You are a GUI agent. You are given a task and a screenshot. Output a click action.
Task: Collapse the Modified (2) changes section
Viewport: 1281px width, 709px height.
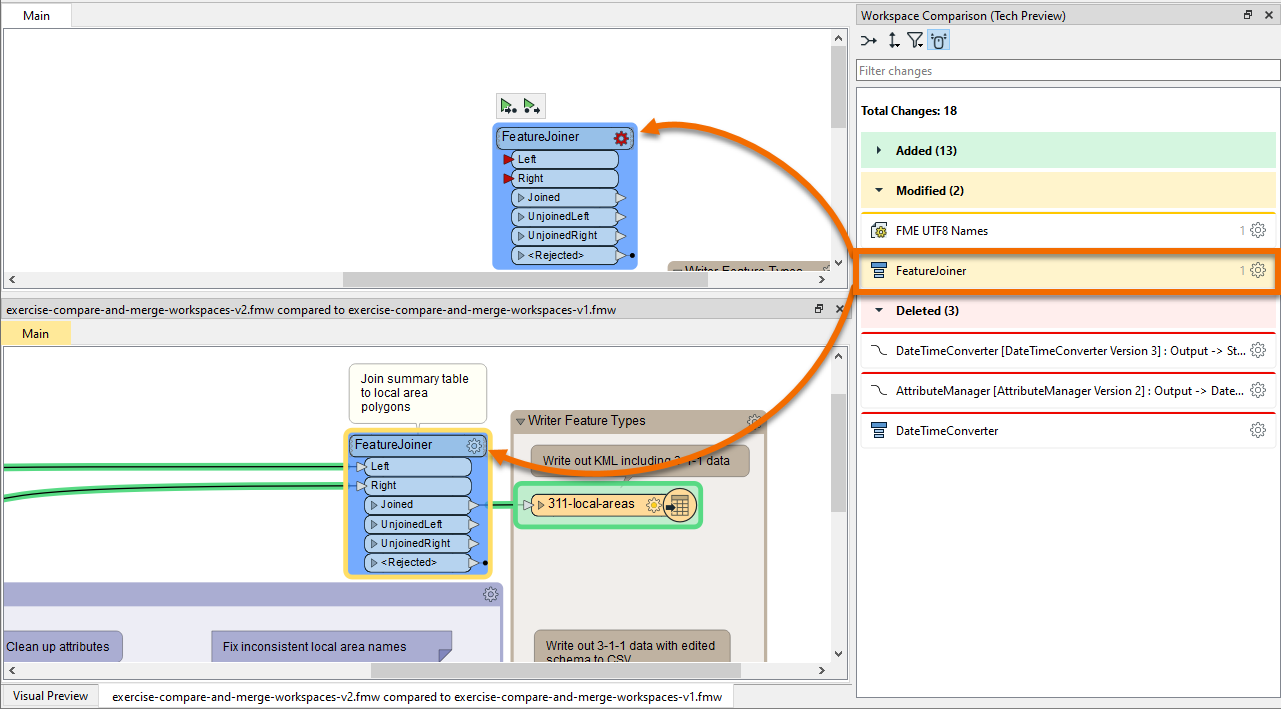(878, 190)
